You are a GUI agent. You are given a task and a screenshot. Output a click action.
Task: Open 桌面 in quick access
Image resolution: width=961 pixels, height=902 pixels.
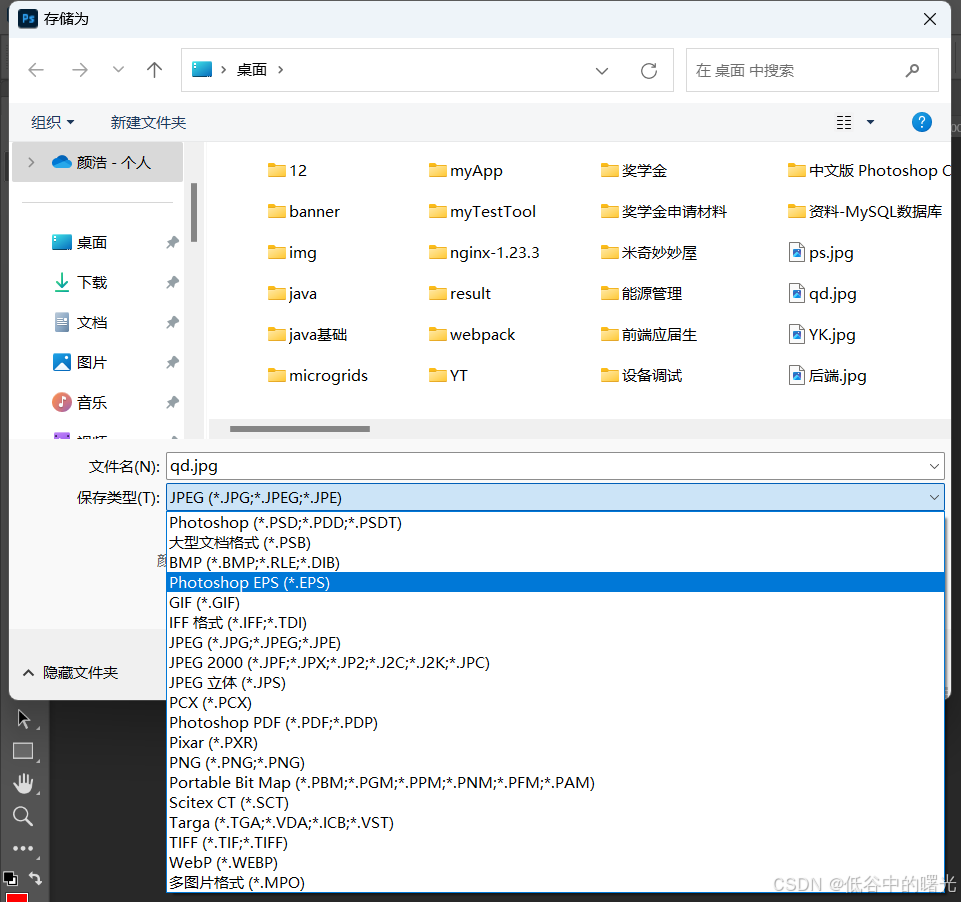[x=80, y=243]
